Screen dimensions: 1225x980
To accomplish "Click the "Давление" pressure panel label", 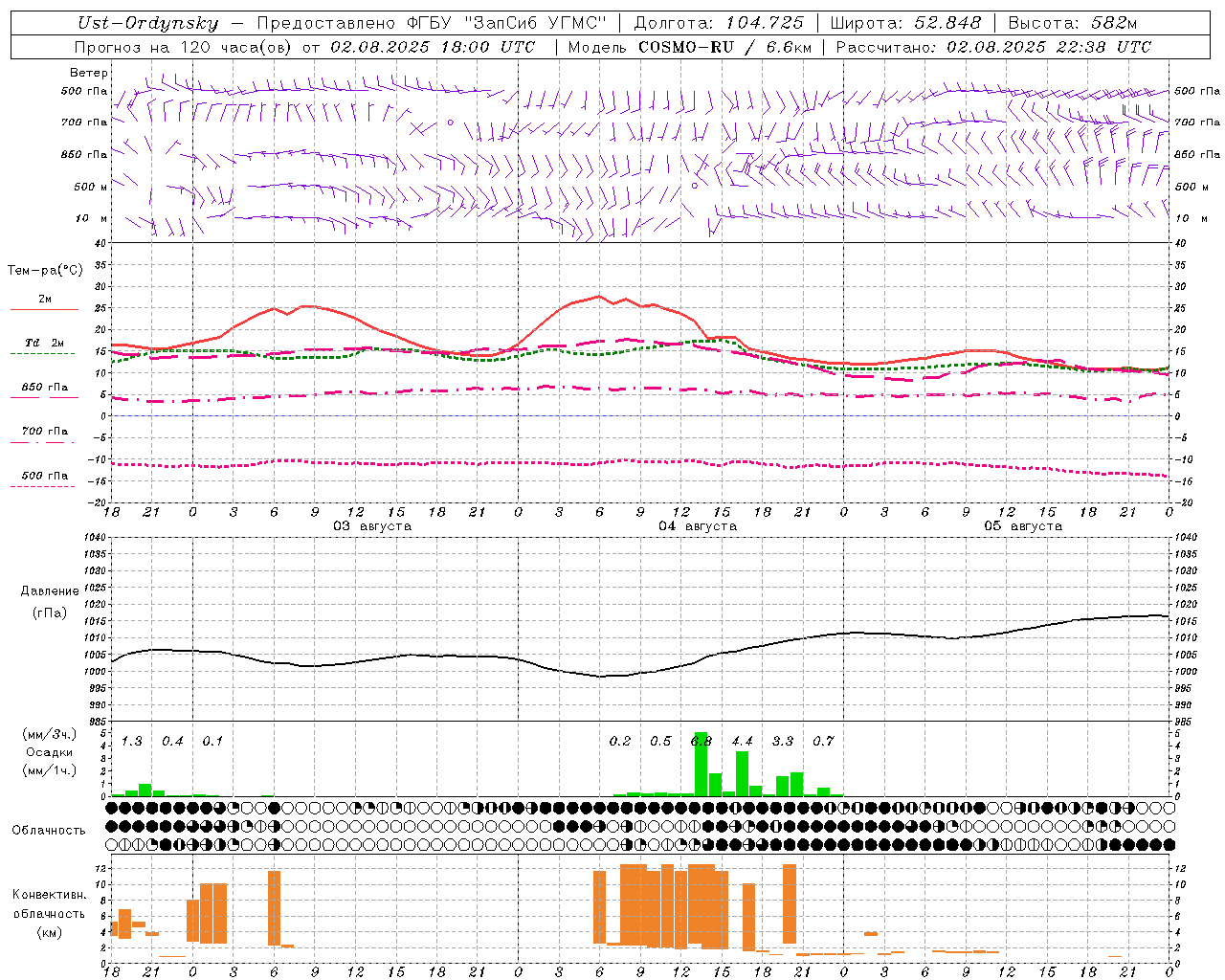I will (x=50, y=591).
